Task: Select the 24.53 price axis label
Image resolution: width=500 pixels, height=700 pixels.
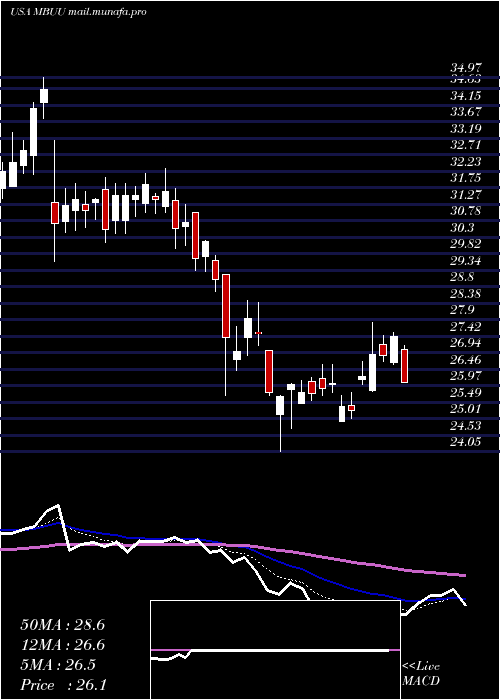Action: point(466,426)
